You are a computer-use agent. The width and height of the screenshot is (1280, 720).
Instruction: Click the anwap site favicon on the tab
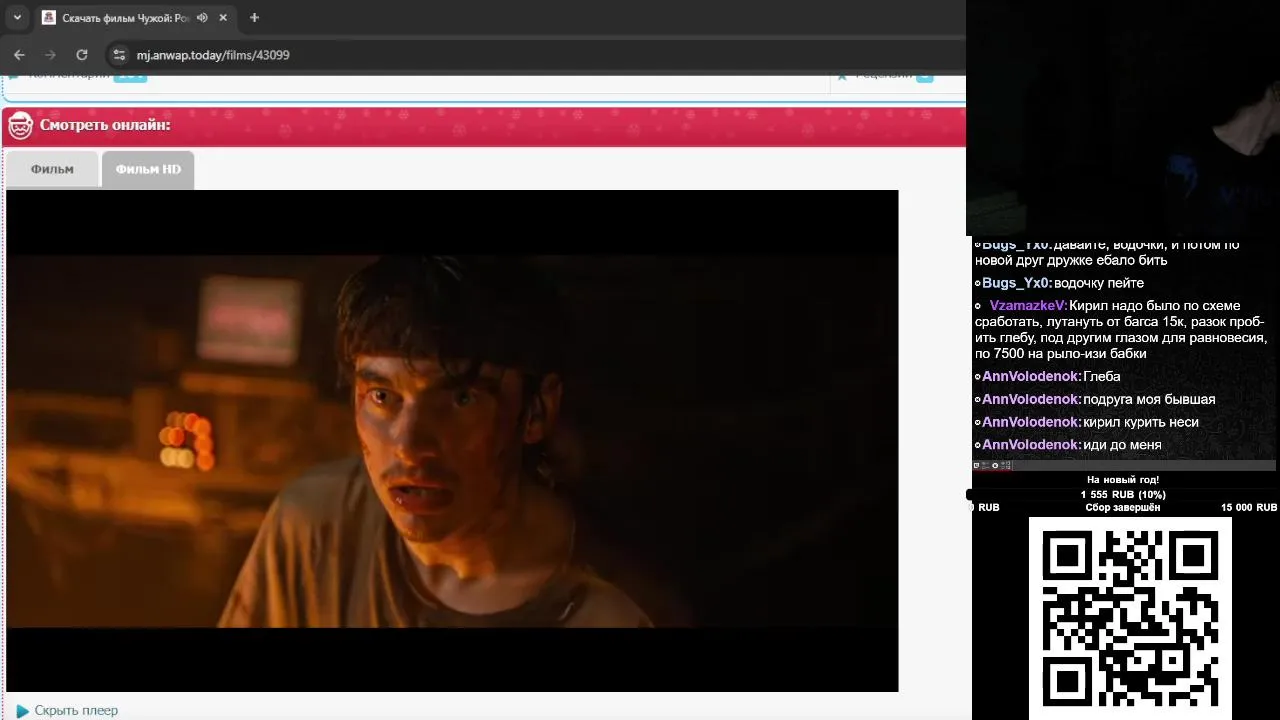click(x=48, y=18)
